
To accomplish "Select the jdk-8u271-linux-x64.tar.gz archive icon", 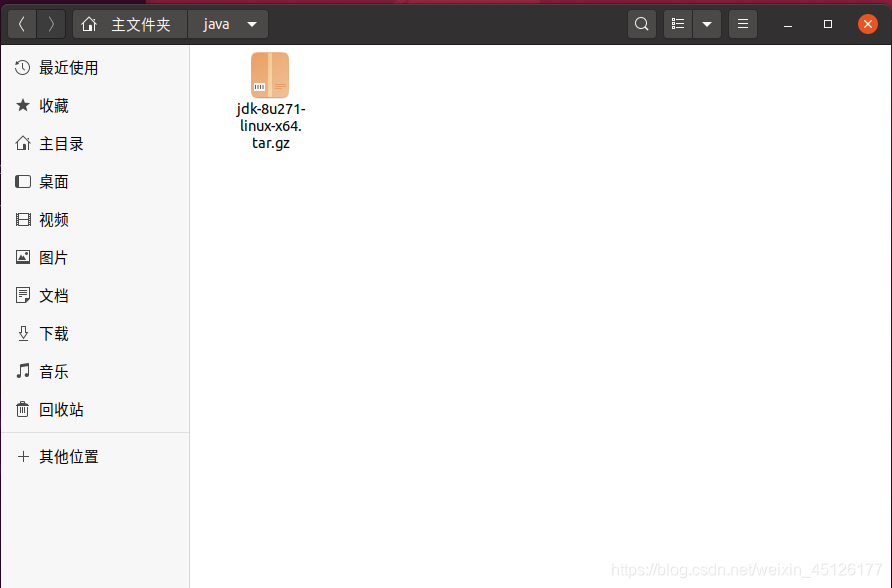I will tap(270, 75).
